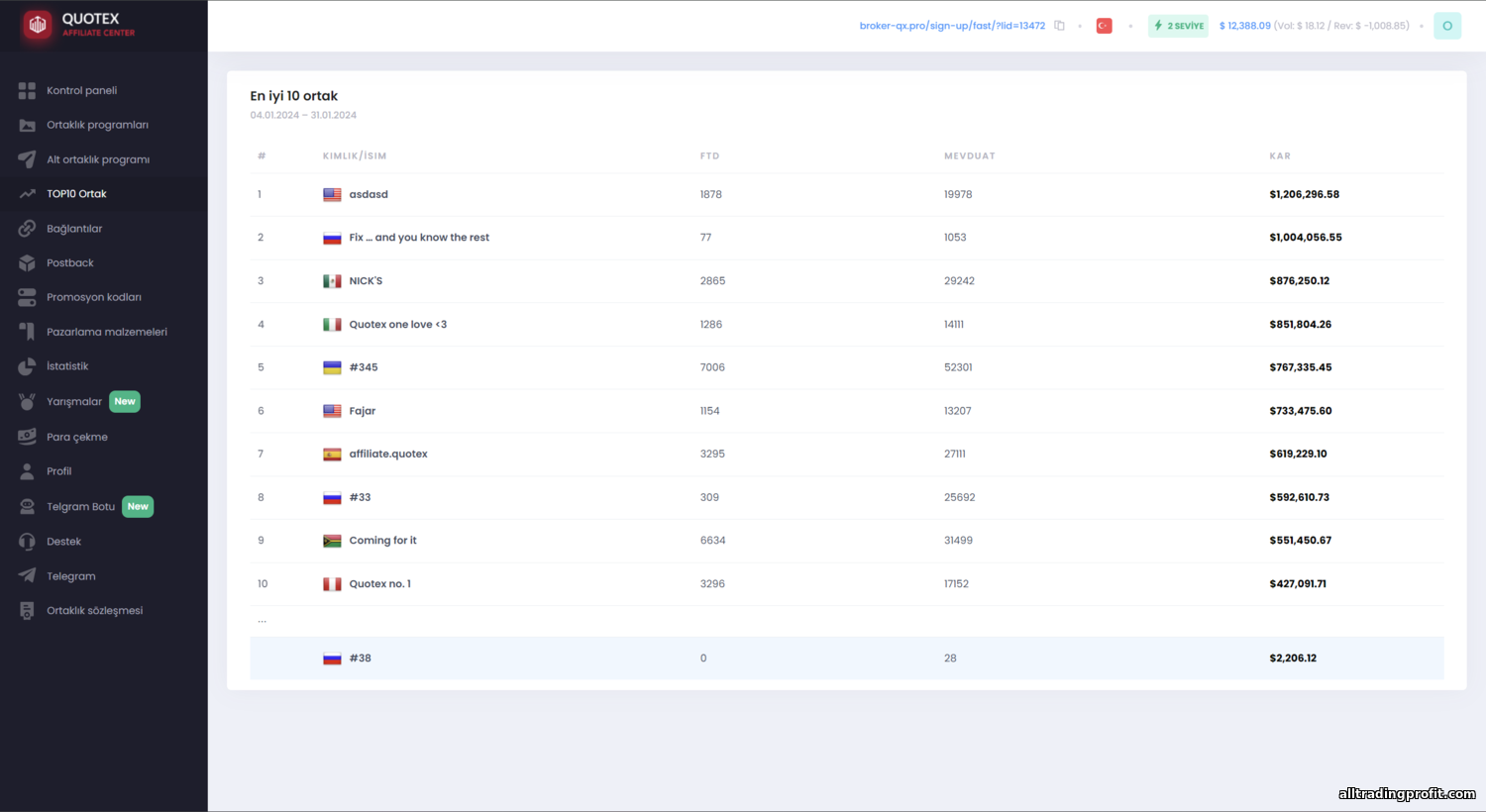Click Alt ortaklık programı paper-plane icon
The image size is (1486, 812).
27,159
